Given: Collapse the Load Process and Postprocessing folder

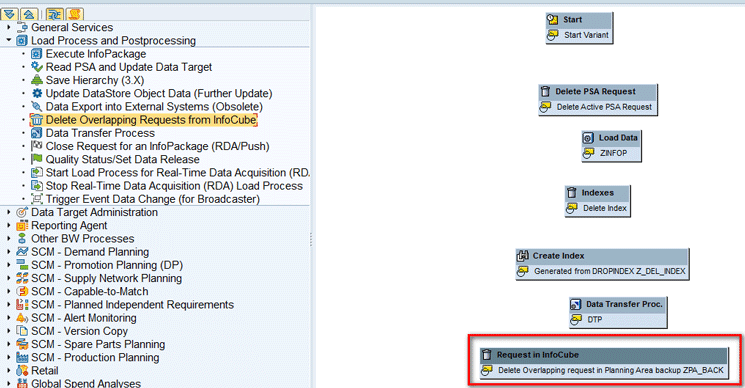Looking at the screenshot, I should click(9, 40).
